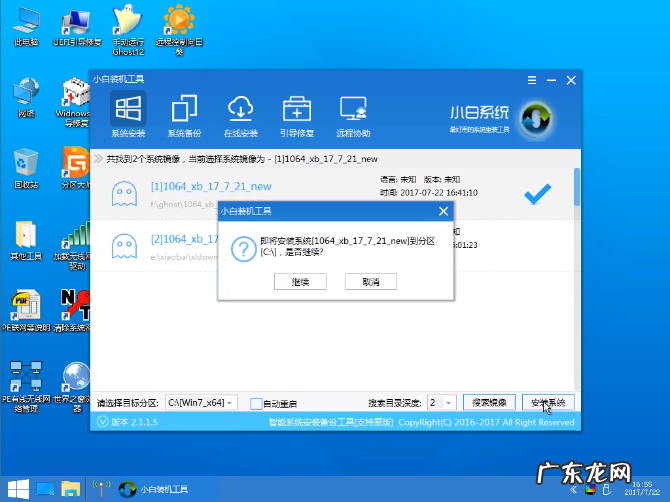This screenshot has width=670, height=502.
Task: Open 其他工具 folder on desktop
Action: (26, 241)
